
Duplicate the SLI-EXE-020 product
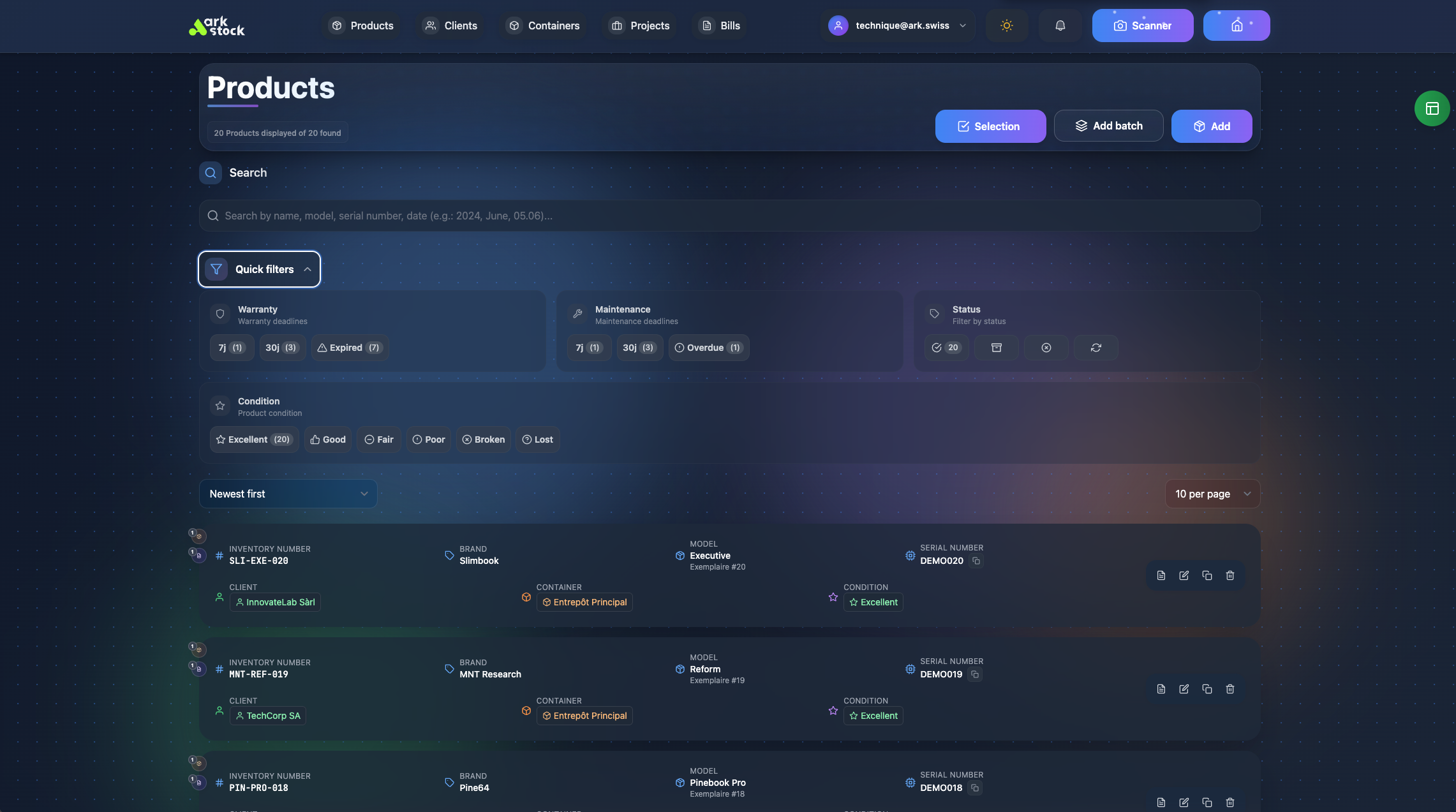(1207, 575)
